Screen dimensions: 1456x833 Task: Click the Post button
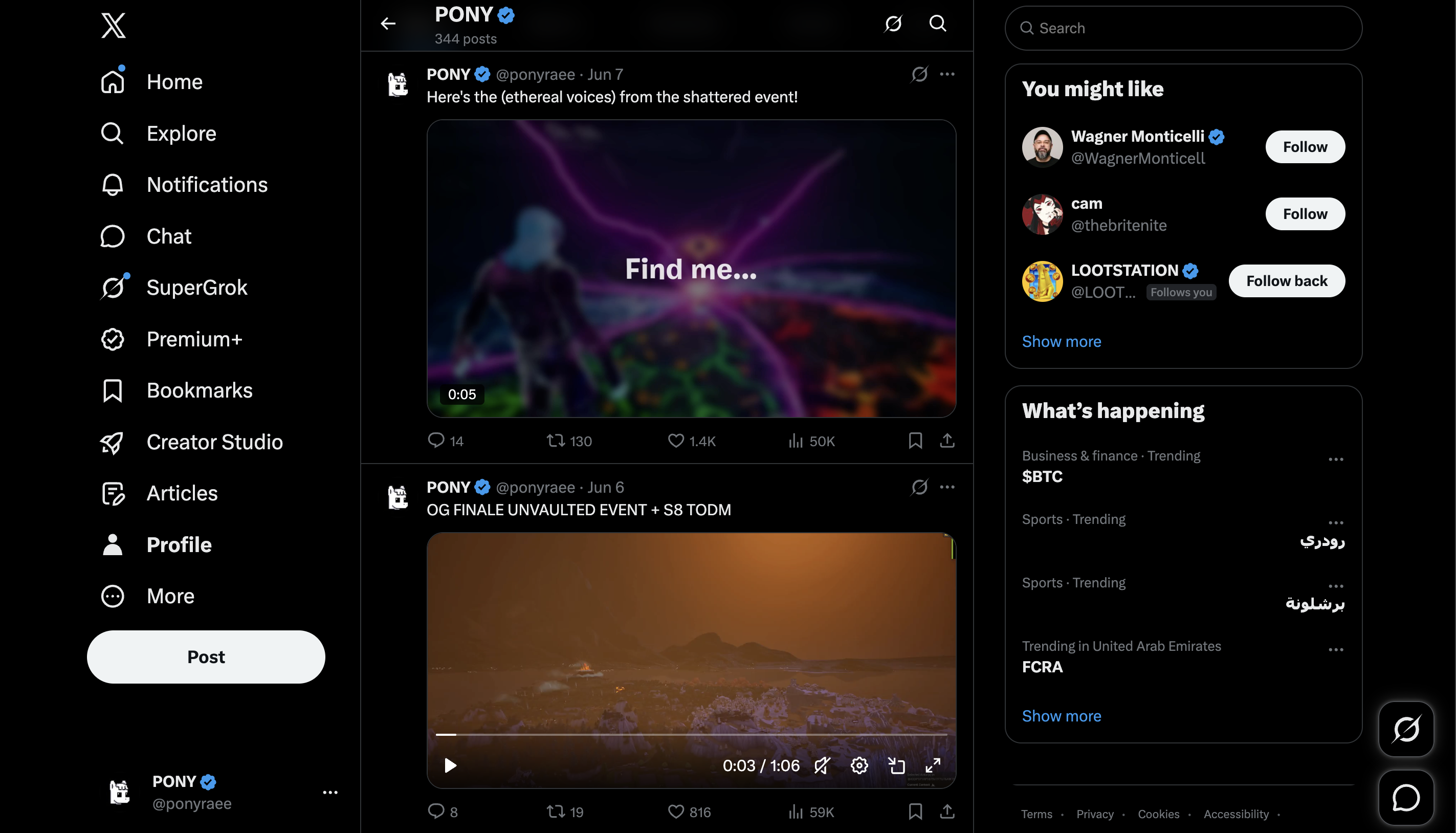pos(206,657)
